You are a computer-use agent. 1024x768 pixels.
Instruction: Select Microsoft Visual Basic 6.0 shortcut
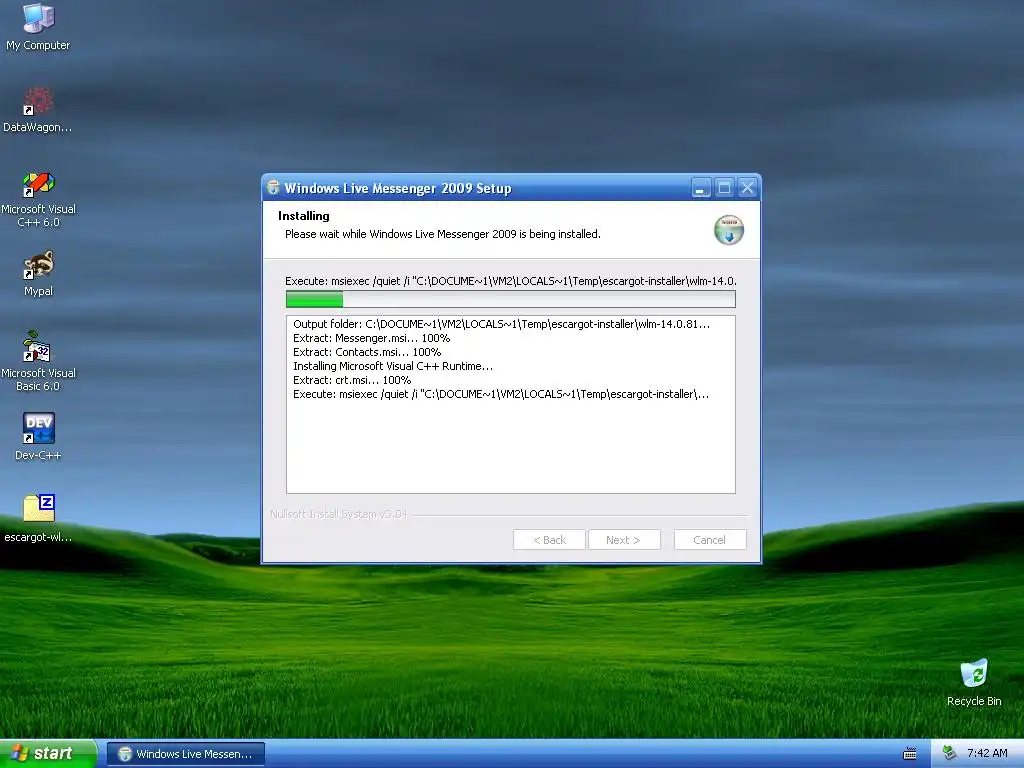tap(38, 361)
